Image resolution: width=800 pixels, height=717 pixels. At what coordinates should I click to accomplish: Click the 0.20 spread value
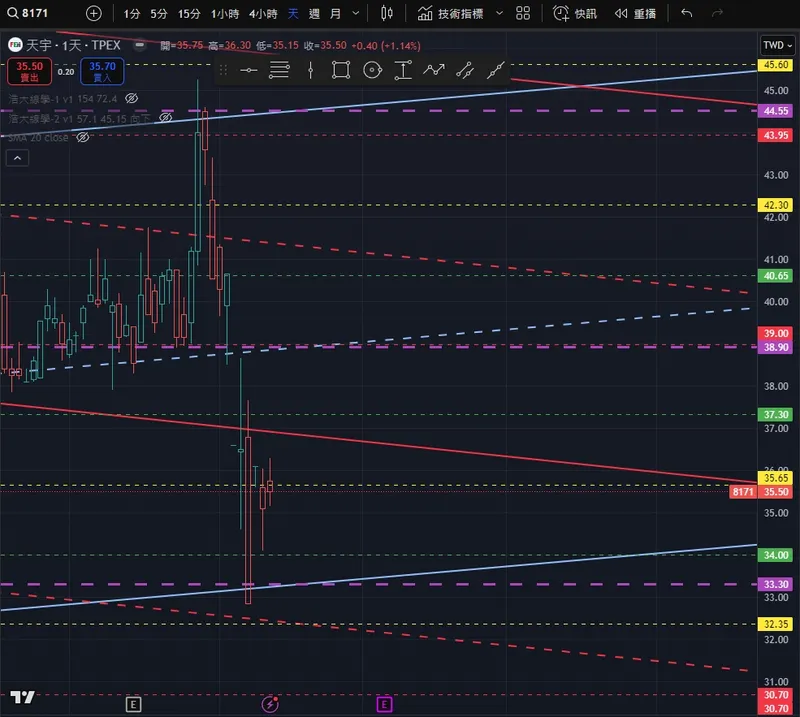(66, 72)
